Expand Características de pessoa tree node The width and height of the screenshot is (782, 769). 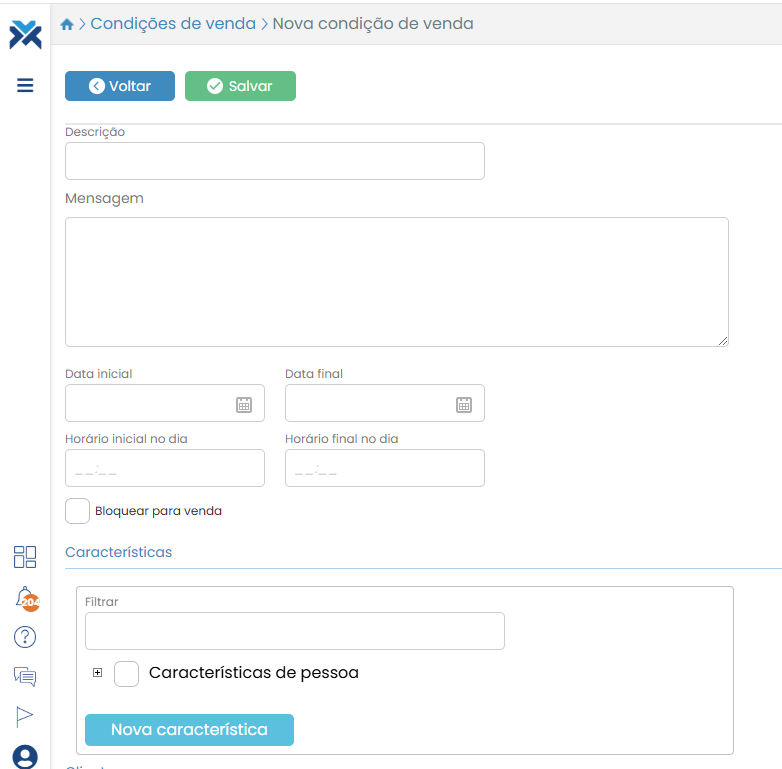(97, 673)
